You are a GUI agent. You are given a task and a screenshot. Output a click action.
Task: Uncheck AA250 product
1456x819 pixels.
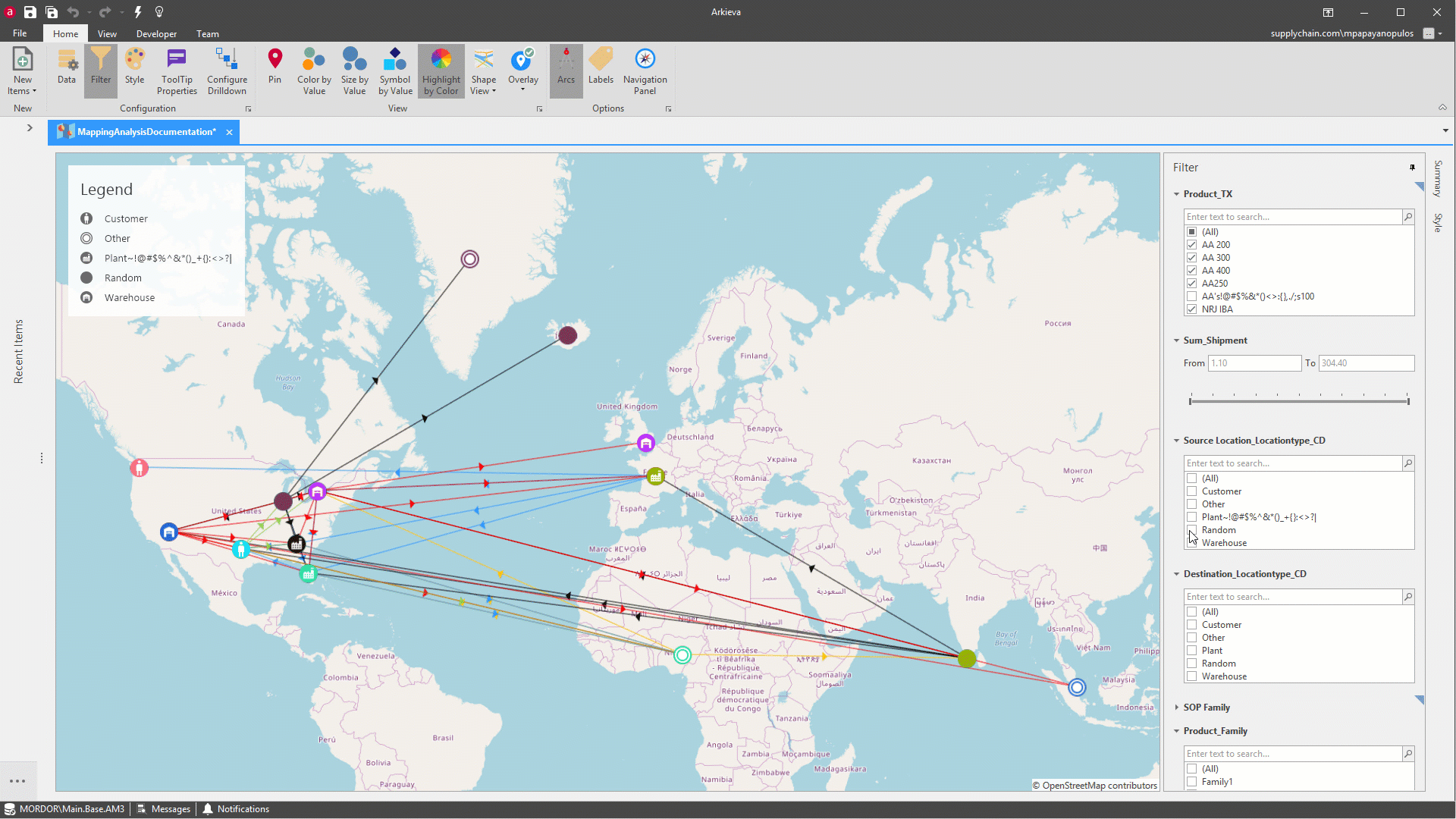pos(1192,284)
